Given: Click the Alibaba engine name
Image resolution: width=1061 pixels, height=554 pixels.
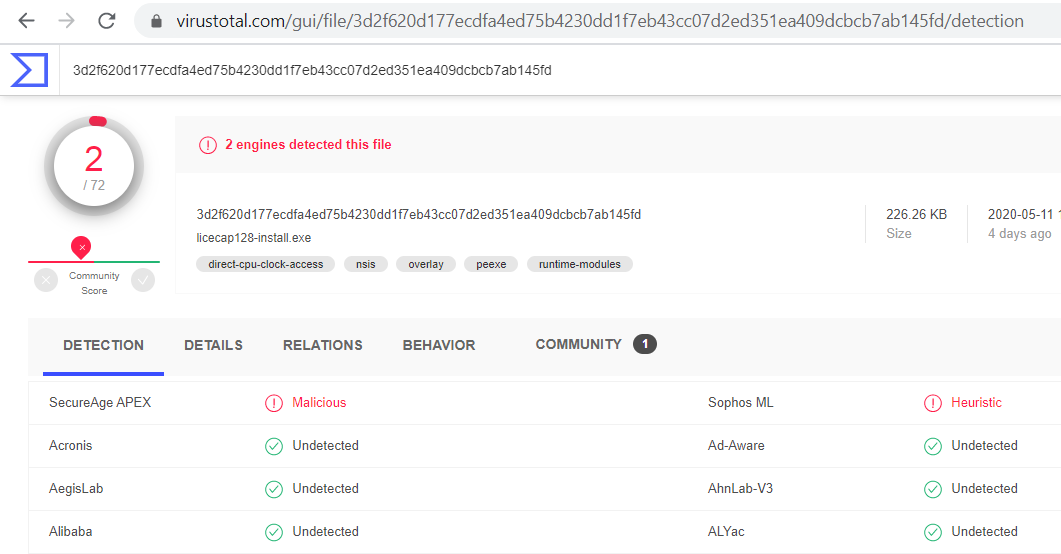Looking at the screenshot, I should click(x=70, y=532).
